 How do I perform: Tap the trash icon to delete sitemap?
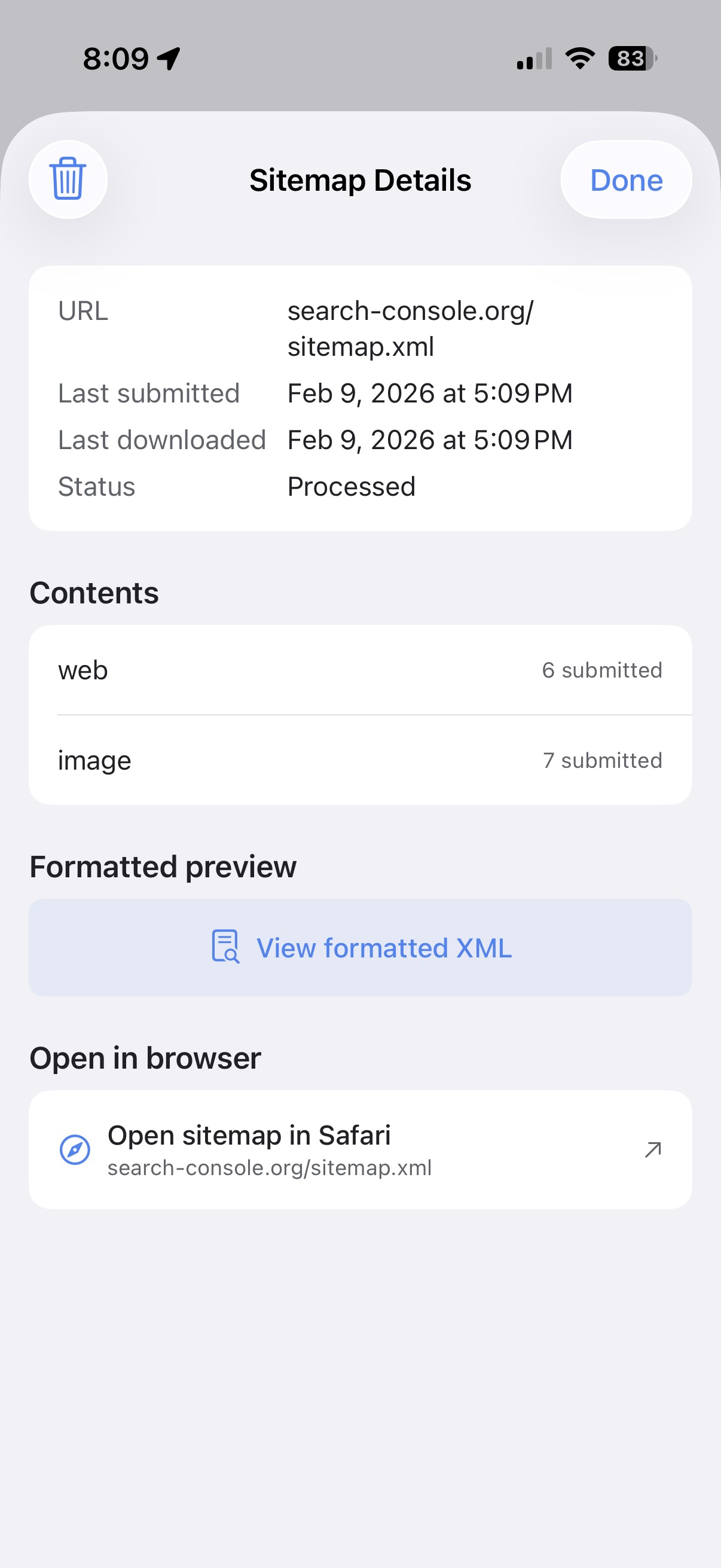[68, 179]
